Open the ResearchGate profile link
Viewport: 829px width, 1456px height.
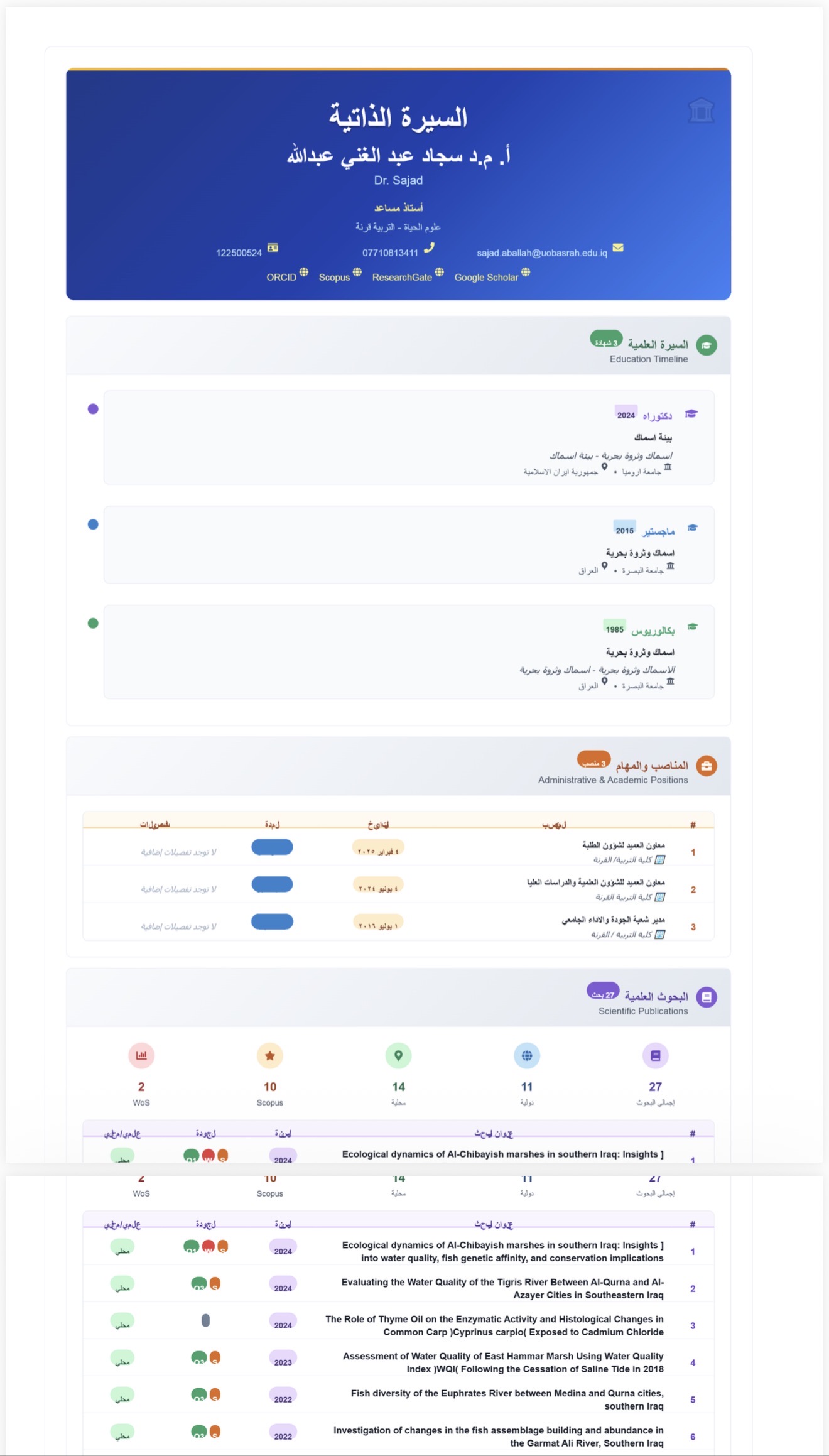402,277
